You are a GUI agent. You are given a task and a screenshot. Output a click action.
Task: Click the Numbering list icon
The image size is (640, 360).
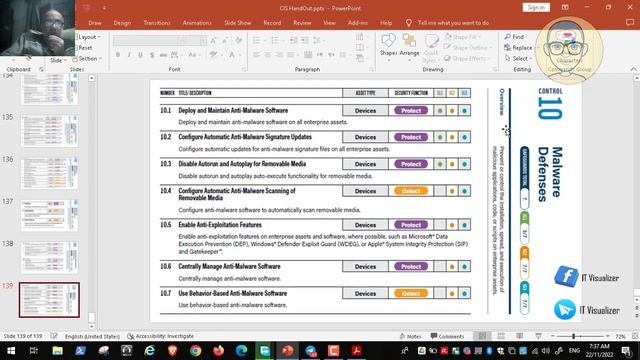277,40
